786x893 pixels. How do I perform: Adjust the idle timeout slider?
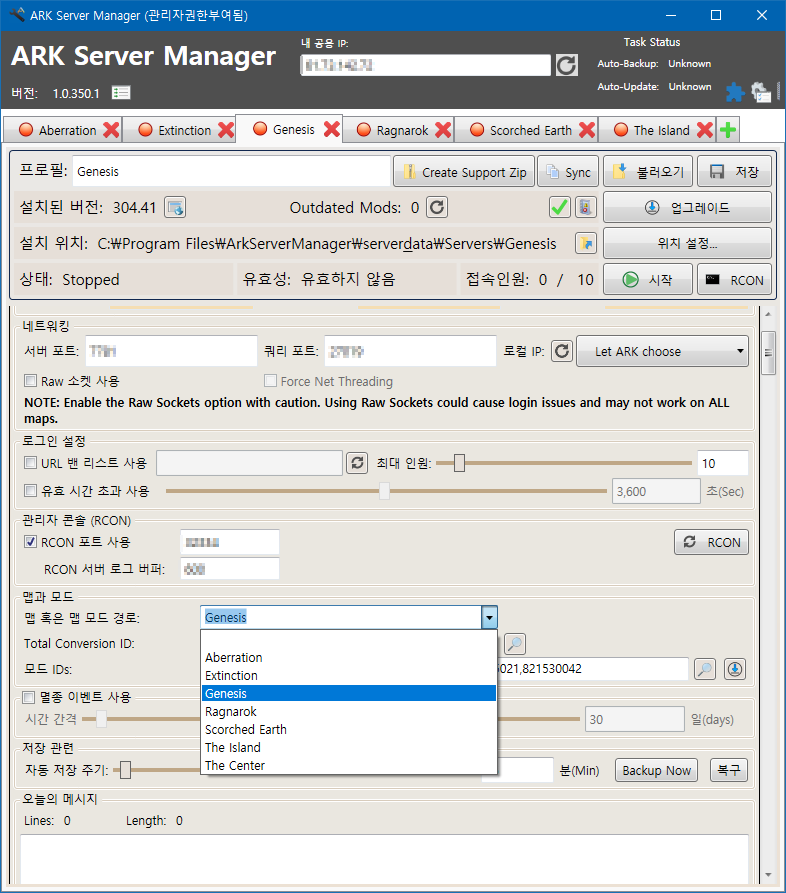tap(384, 491)
